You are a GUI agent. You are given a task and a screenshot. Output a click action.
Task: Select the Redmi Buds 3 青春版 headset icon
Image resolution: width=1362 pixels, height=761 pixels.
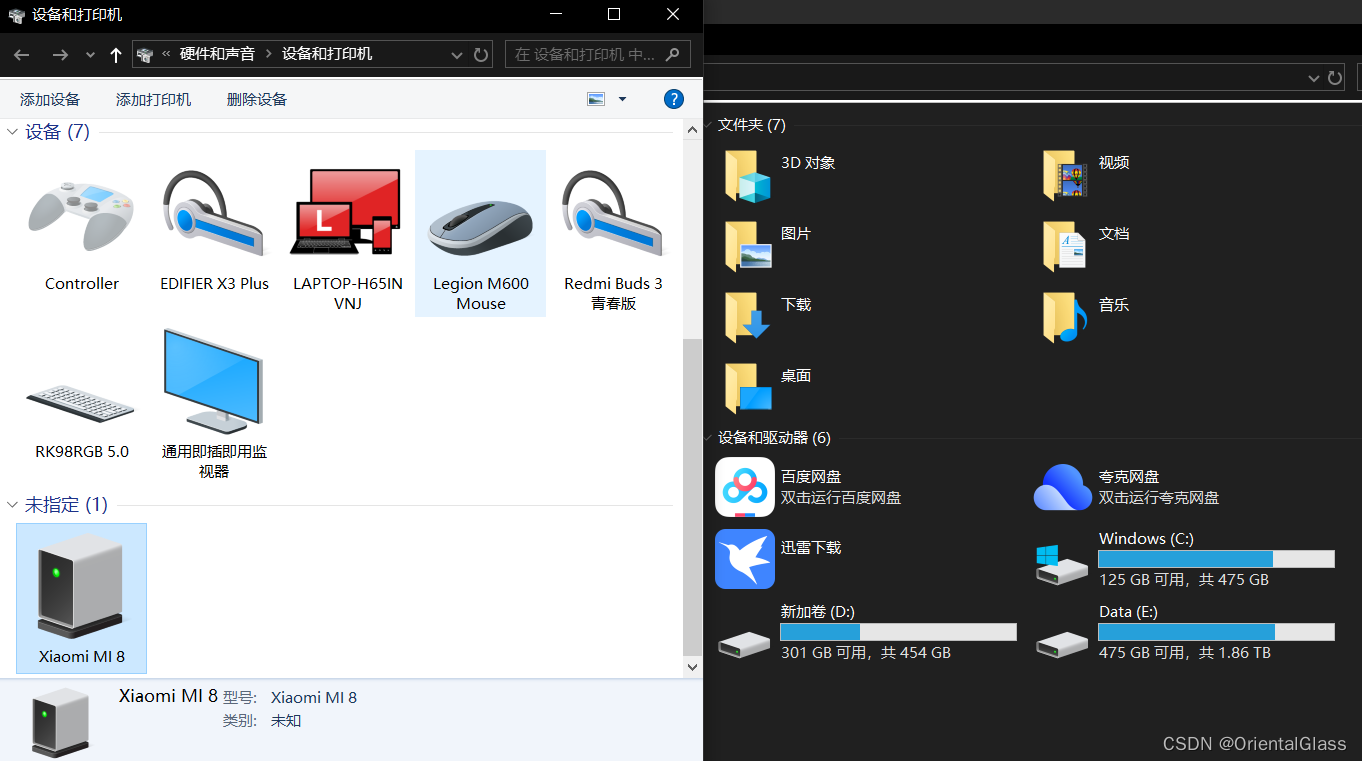coord(612,213)
